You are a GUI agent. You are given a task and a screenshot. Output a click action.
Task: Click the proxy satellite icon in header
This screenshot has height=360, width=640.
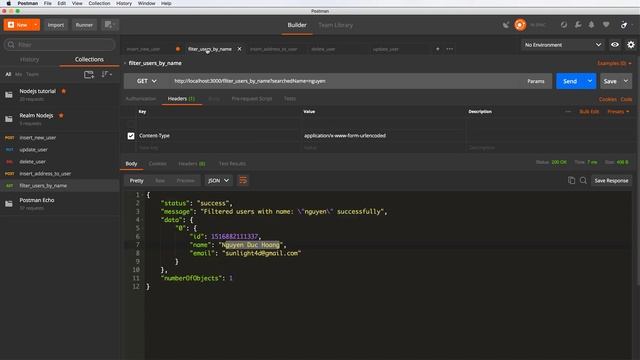[x=506, y=25]
